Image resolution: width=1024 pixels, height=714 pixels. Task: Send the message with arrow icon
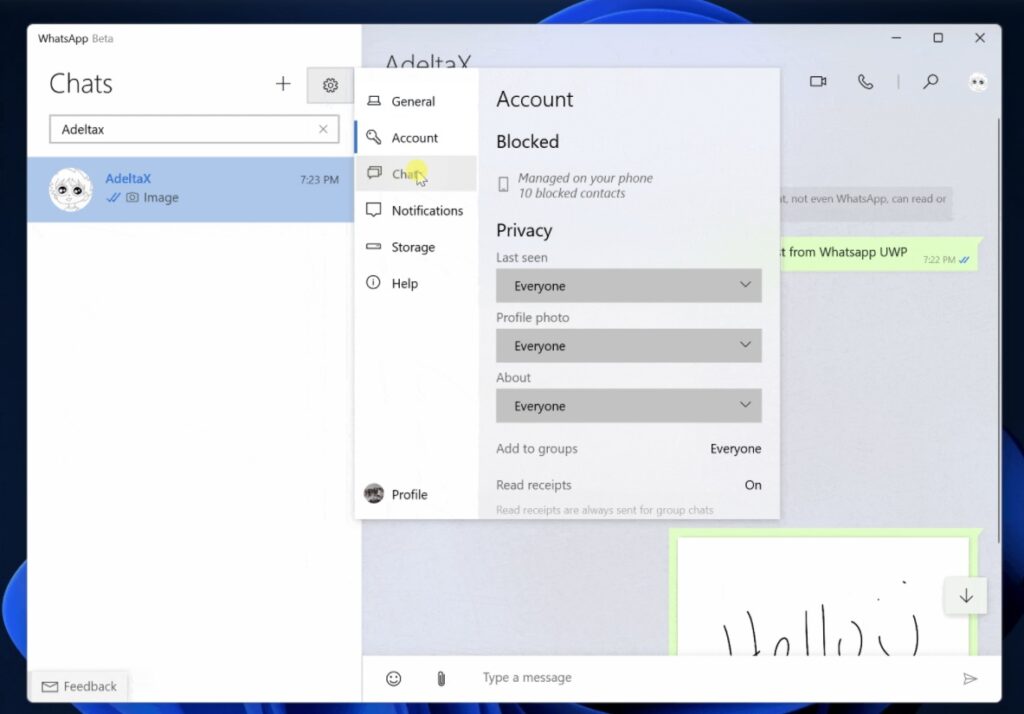point(970,679)
